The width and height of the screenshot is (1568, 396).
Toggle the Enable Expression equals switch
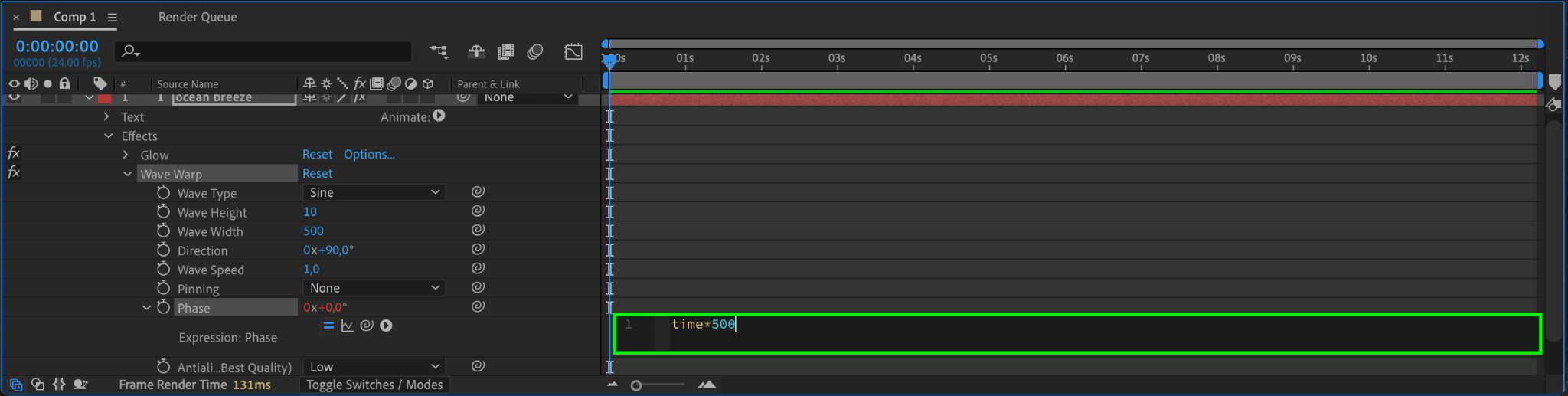[x=328, y=326]
